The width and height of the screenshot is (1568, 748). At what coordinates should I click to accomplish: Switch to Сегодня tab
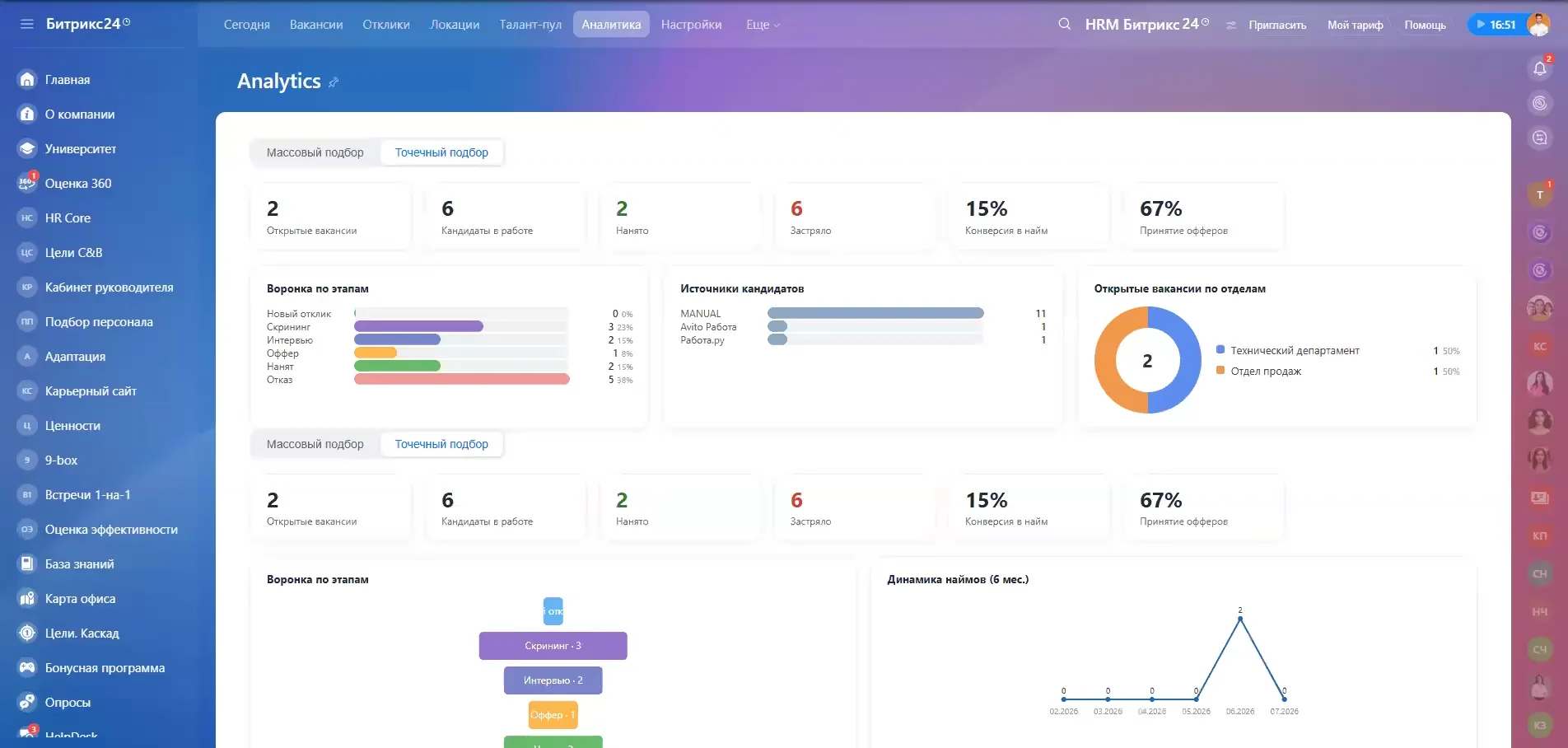pos(247,25)
